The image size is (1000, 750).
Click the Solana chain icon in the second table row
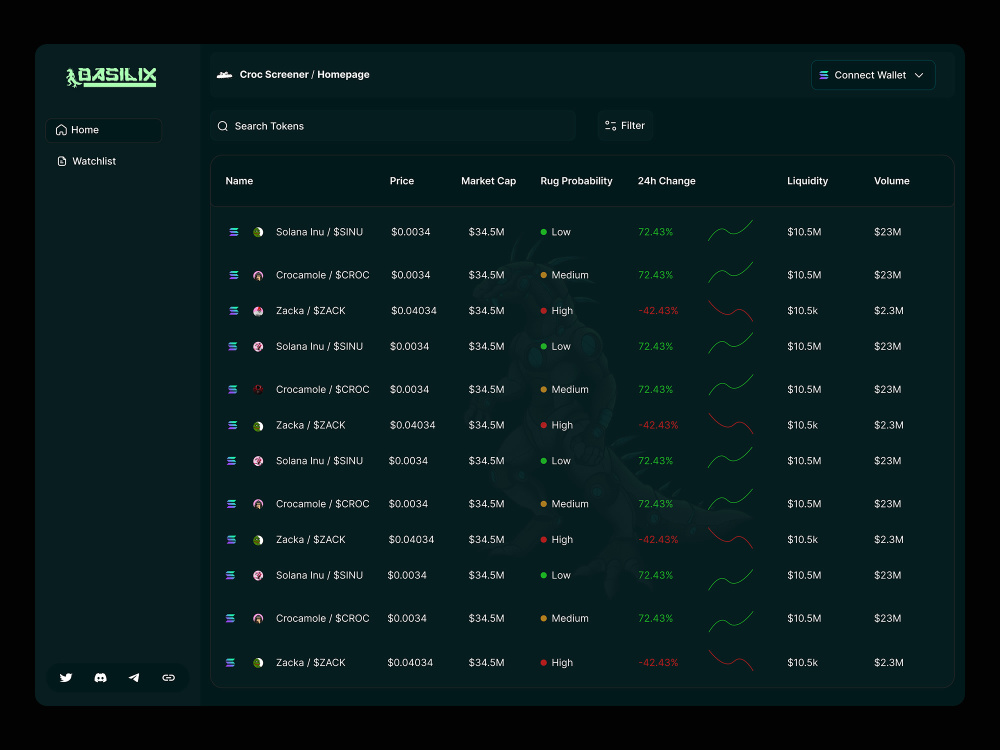click(x=234, y=276)
